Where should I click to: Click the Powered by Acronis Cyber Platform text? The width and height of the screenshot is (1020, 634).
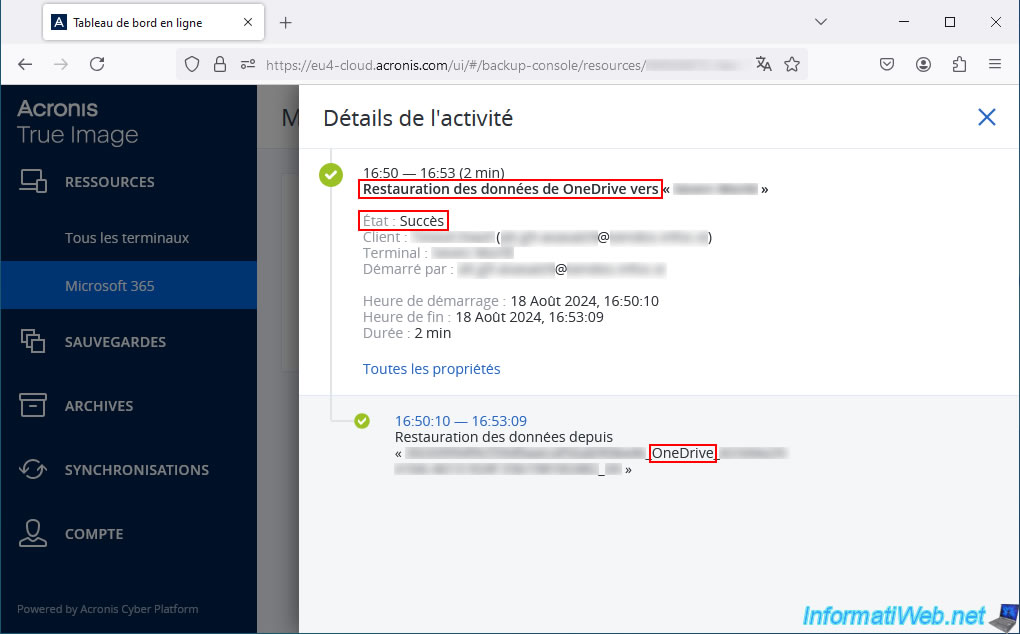tap(107, 609)
